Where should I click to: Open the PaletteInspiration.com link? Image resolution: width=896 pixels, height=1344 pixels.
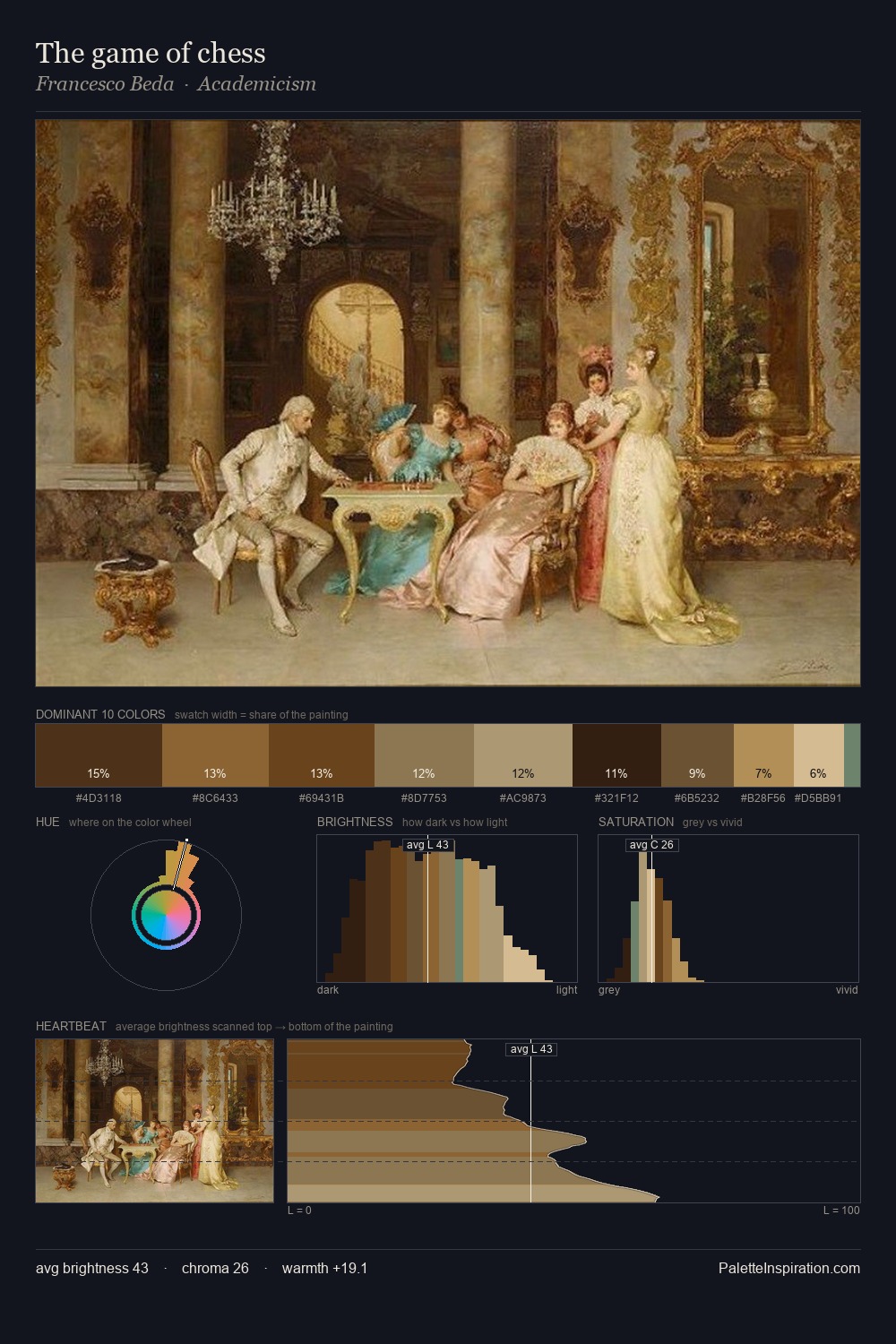click(x=789, y=1268)
